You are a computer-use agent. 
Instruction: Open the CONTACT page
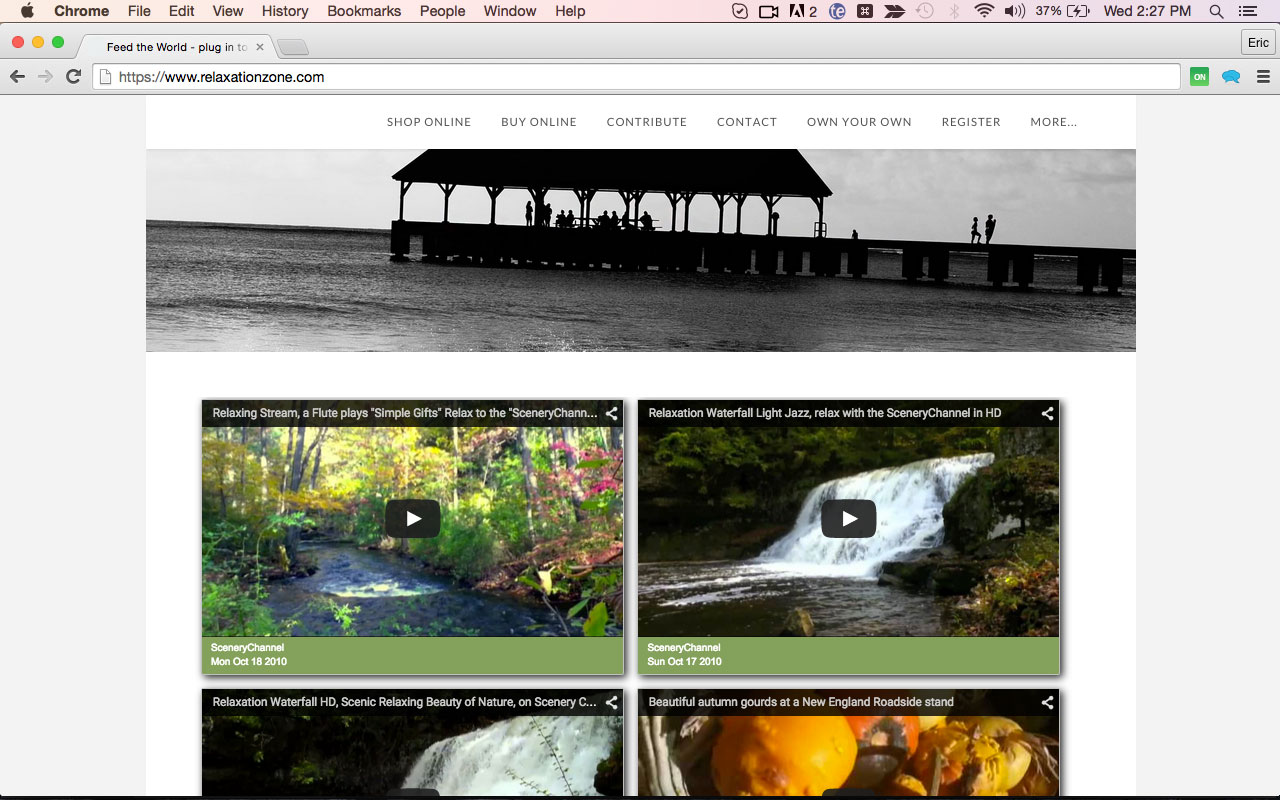[x=747, y=122]
